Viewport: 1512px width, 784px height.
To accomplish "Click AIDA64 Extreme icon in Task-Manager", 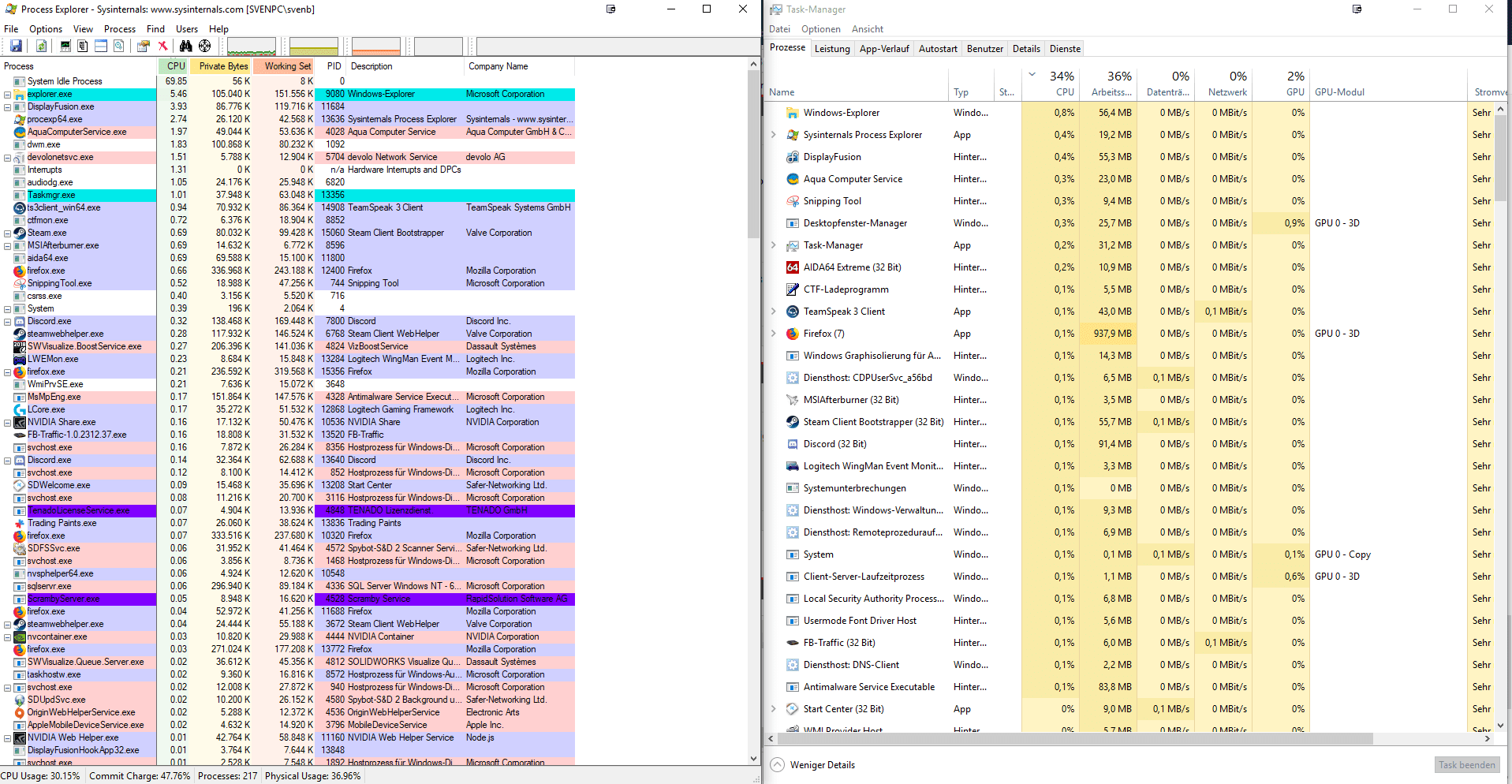I will coord(792,267).
